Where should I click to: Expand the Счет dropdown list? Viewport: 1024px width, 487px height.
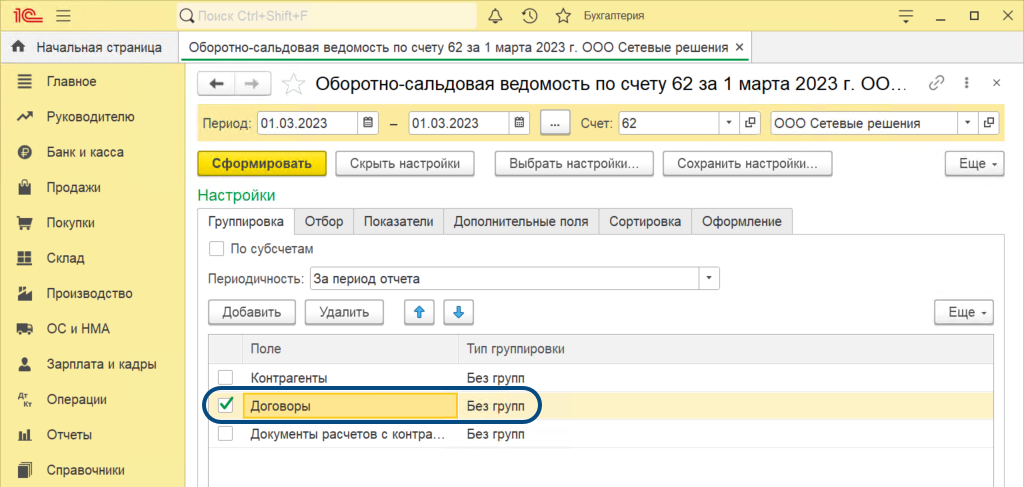(x=729, y=122)
